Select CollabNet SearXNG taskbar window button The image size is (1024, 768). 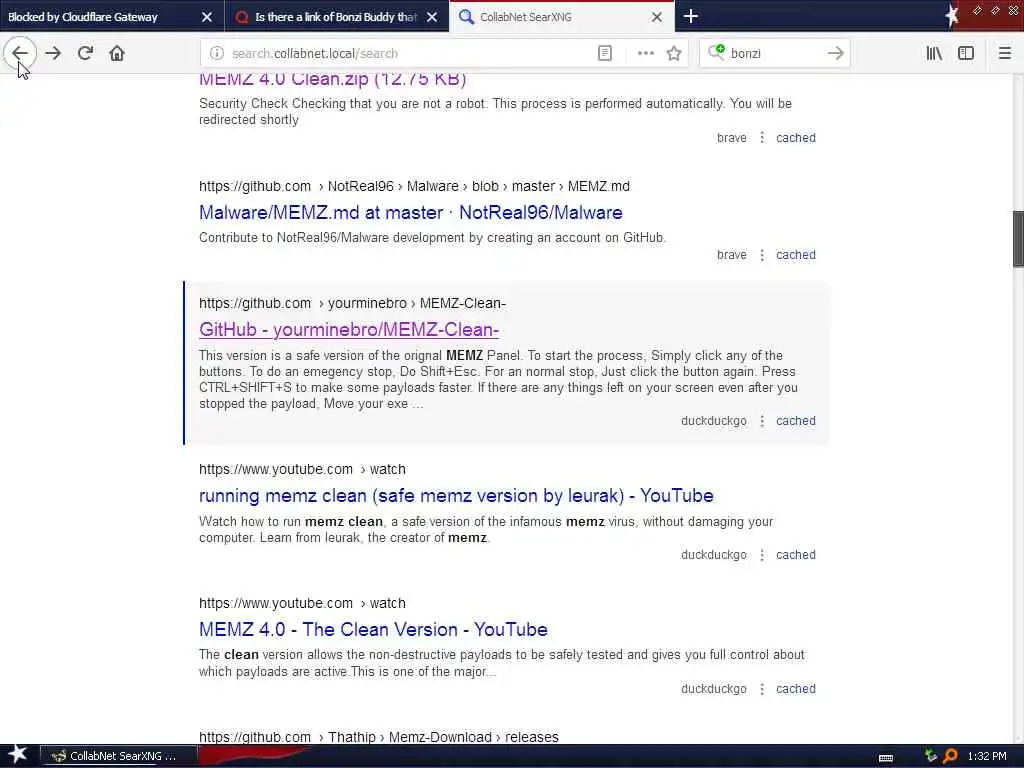point(118,756)
